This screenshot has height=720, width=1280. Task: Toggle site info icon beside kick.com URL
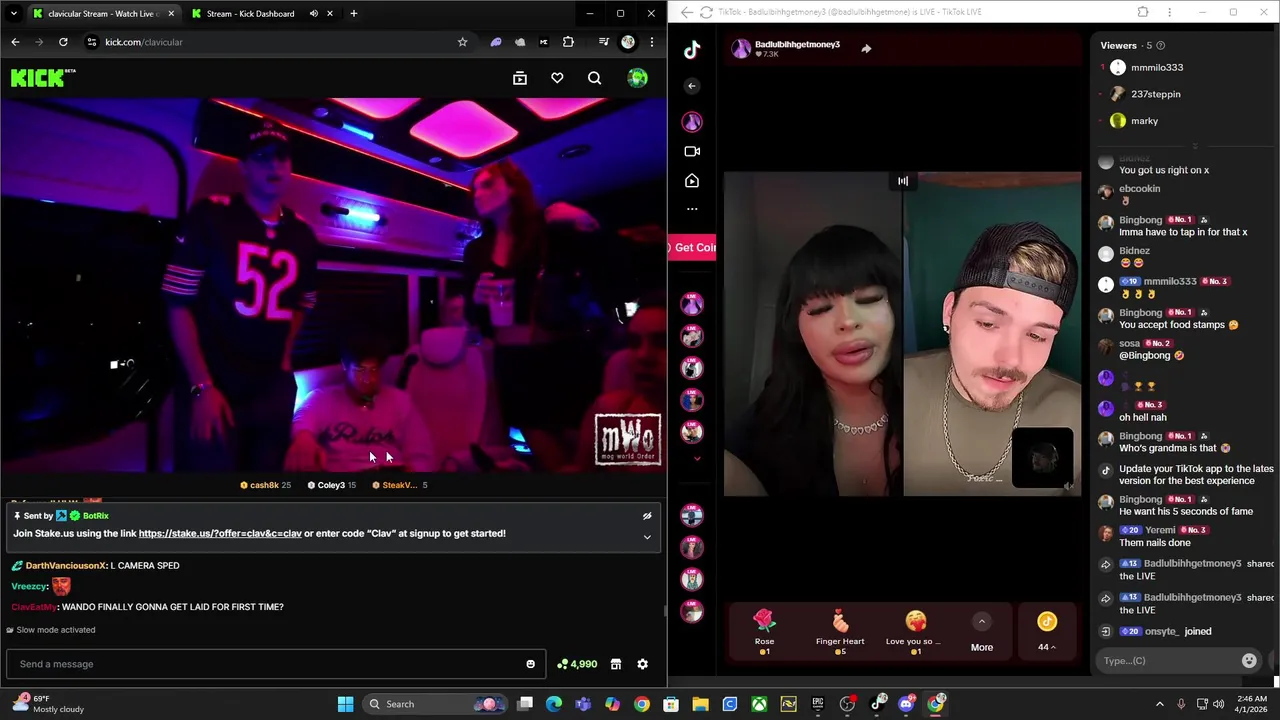click(x=91, y=42)
